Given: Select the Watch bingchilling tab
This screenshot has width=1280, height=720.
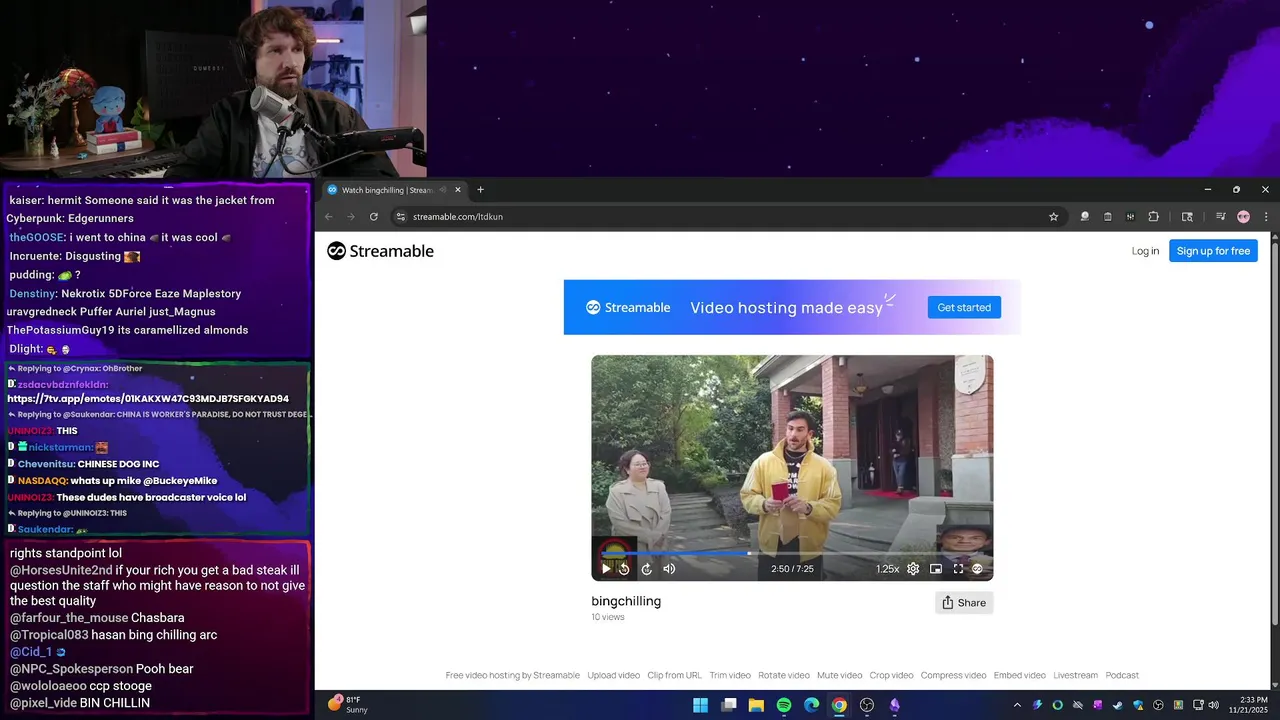Looking at the screenshot, I should [x=395, y=190].
